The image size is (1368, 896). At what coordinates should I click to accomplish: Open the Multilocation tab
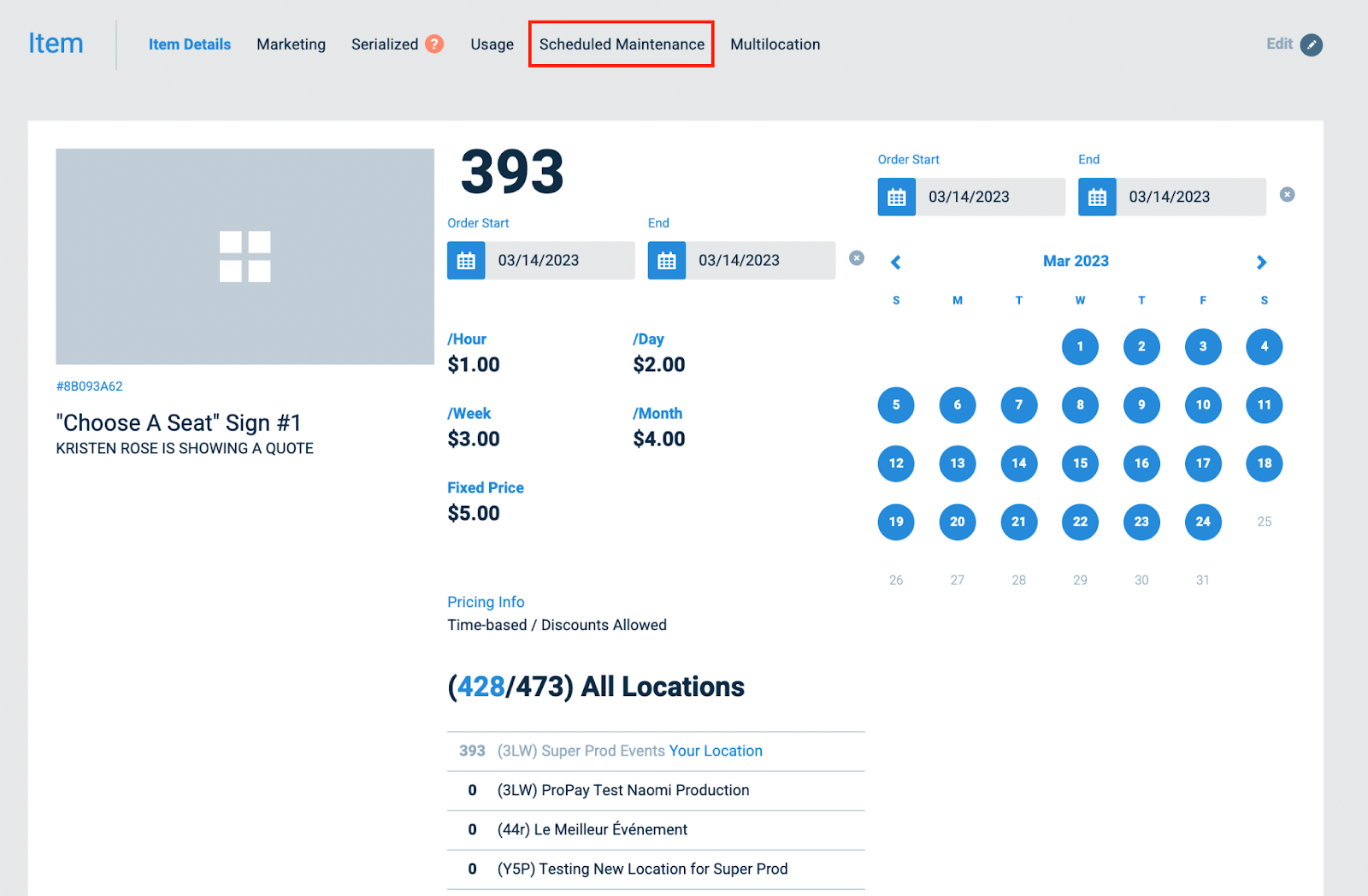click(775, 44)
